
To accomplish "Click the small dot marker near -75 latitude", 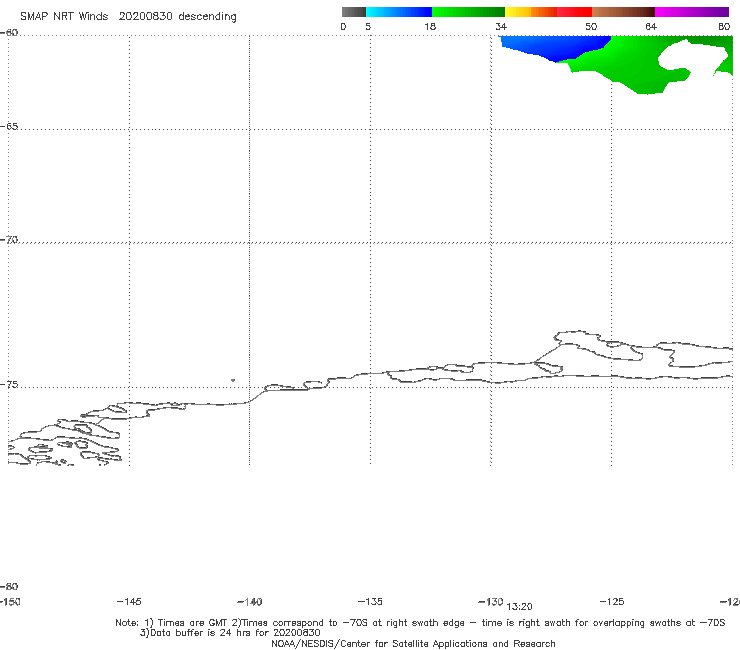I will (x=233, y=380).
